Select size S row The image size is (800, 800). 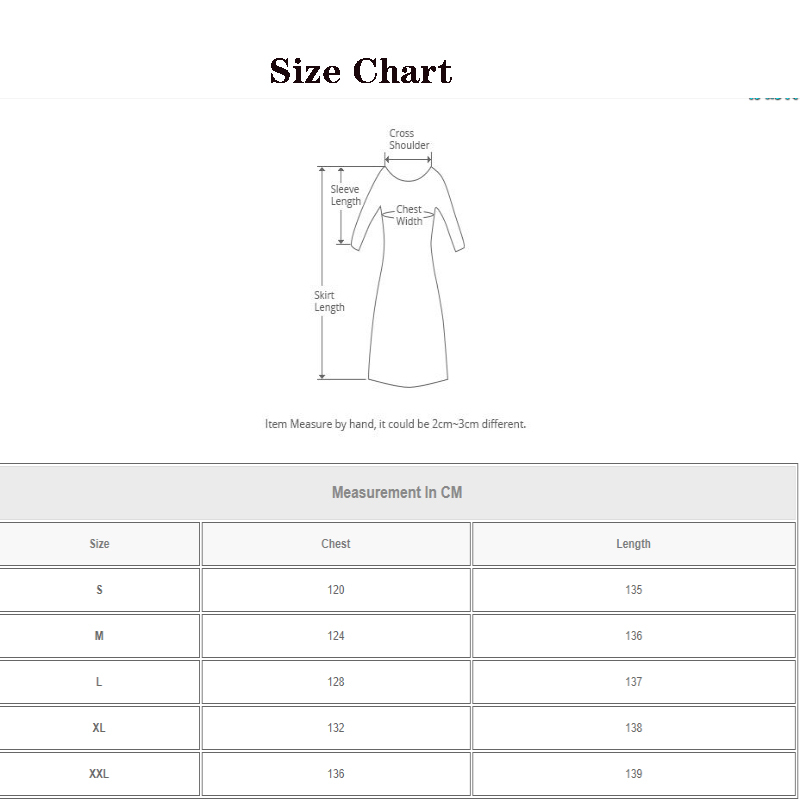tap(99, 590)
